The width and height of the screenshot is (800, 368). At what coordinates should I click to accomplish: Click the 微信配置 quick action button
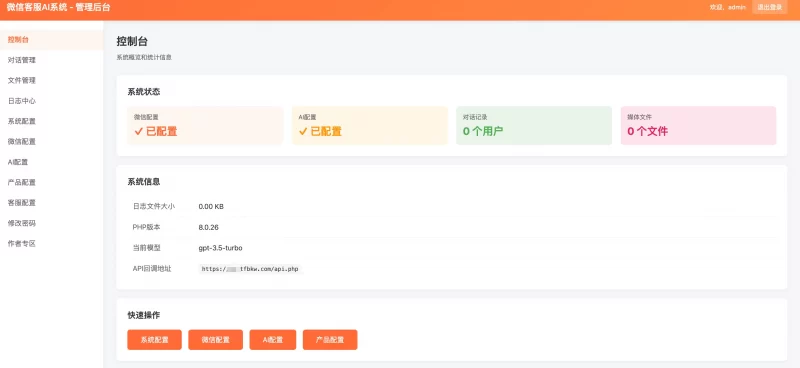215,340
